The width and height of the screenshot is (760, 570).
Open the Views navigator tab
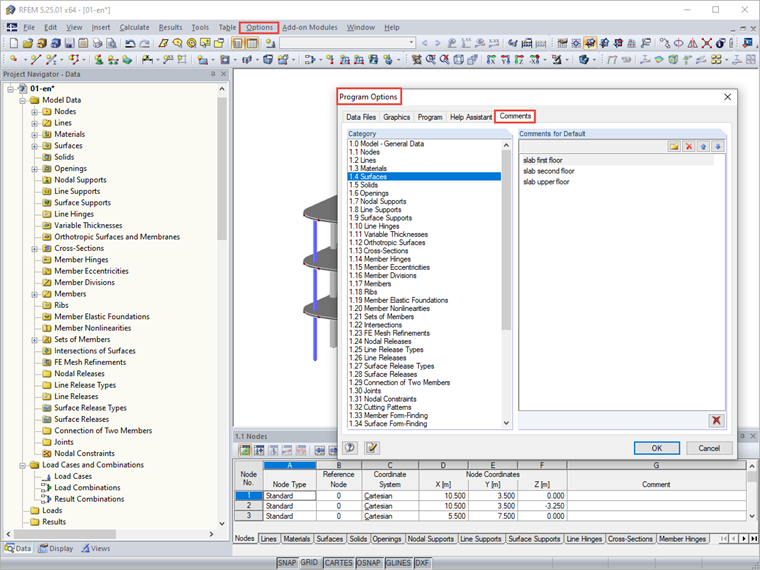[x=96, y=549]
